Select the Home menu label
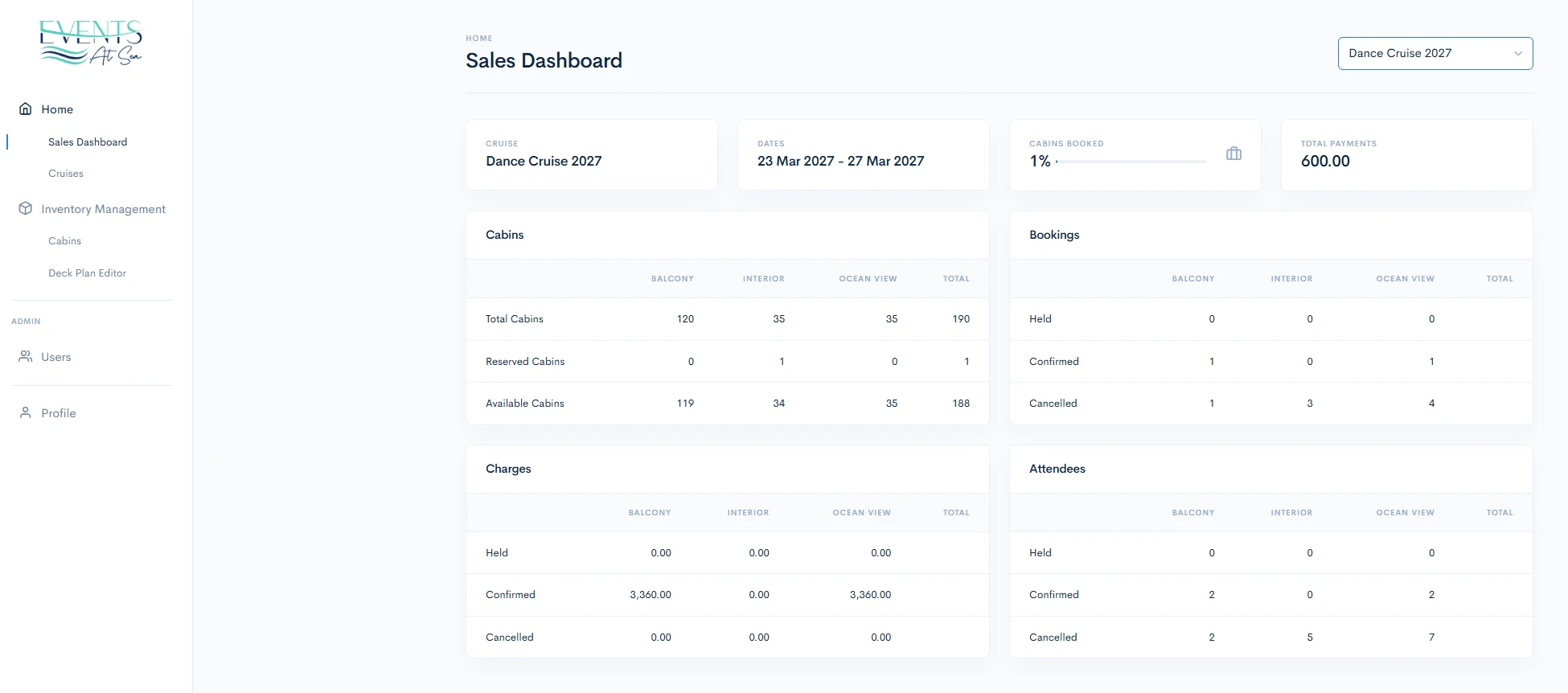1568x693 pixels. tap(57, 109)
